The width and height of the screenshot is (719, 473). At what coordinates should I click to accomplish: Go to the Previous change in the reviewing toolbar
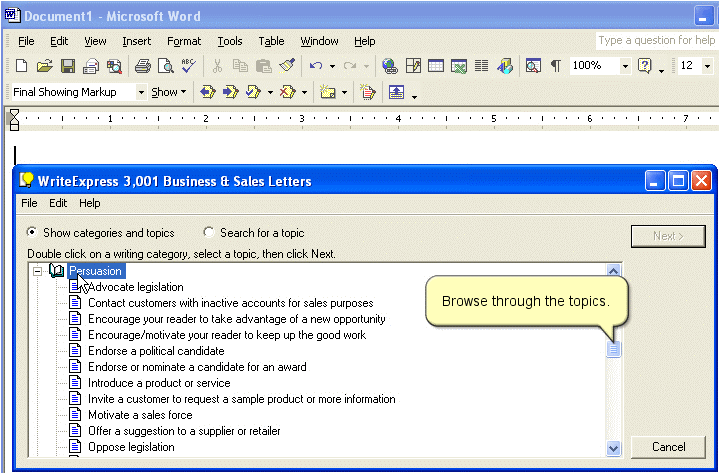click(x=208, y=92)
